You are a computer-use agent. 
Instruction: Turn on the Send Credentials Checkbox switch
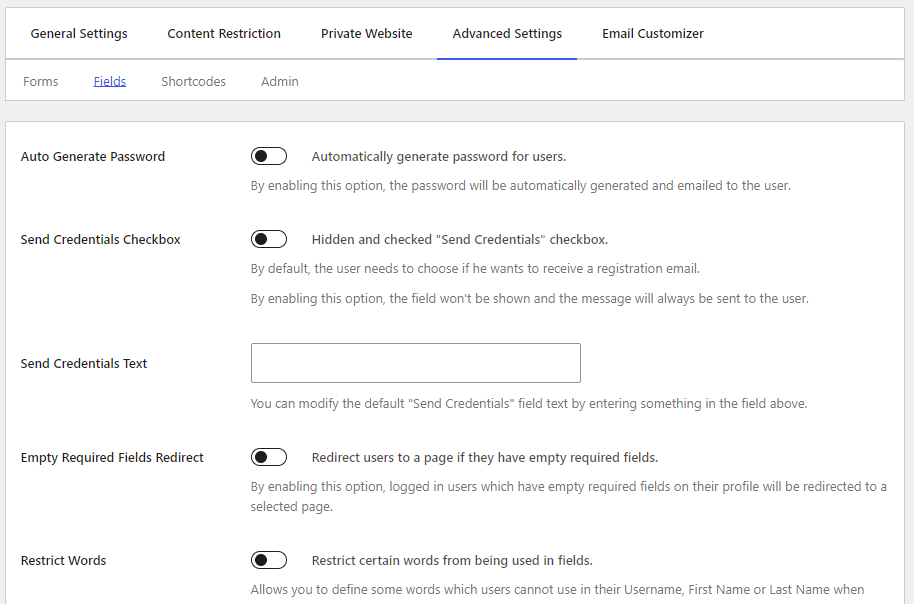pos(268,238)
